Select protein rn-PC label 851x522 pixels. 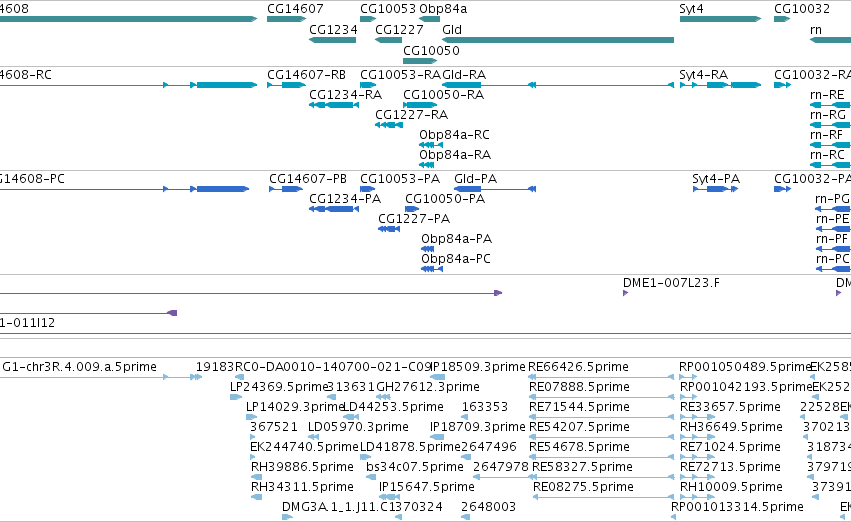click(x=833, y=259)
